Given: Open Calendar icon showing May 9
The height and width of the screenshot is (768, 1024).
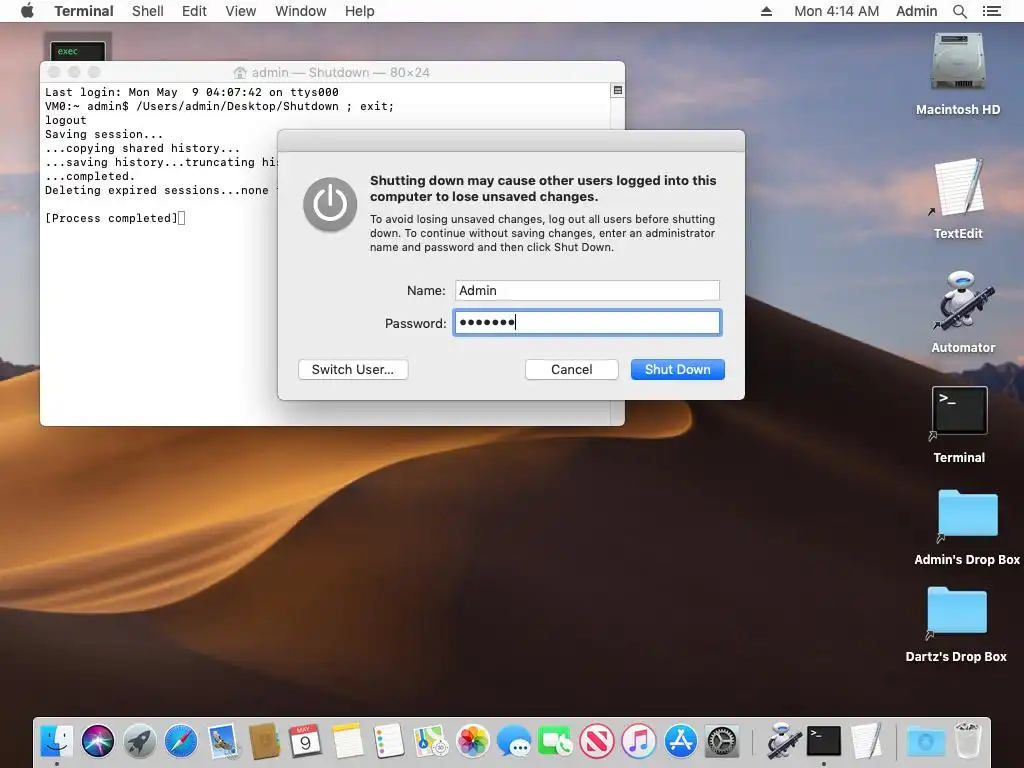Looking at the screenshot, I should [305, 741].
